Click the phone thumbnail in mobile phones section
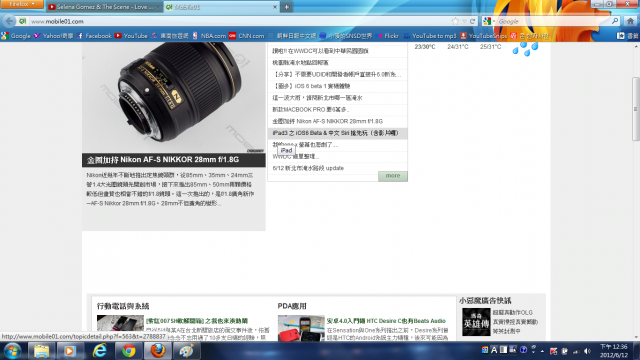Image resolution: width=640 pixels, height=360 pixels. click(120, 323)
